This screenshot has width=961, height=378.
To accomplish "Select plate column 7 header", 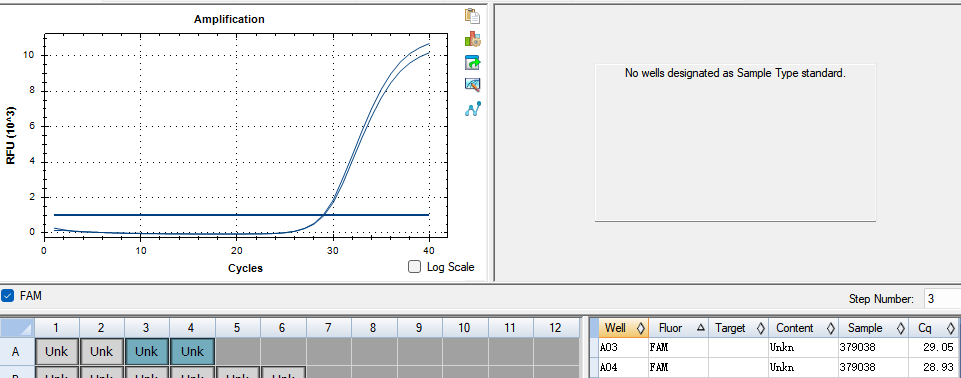I will 328,328.
